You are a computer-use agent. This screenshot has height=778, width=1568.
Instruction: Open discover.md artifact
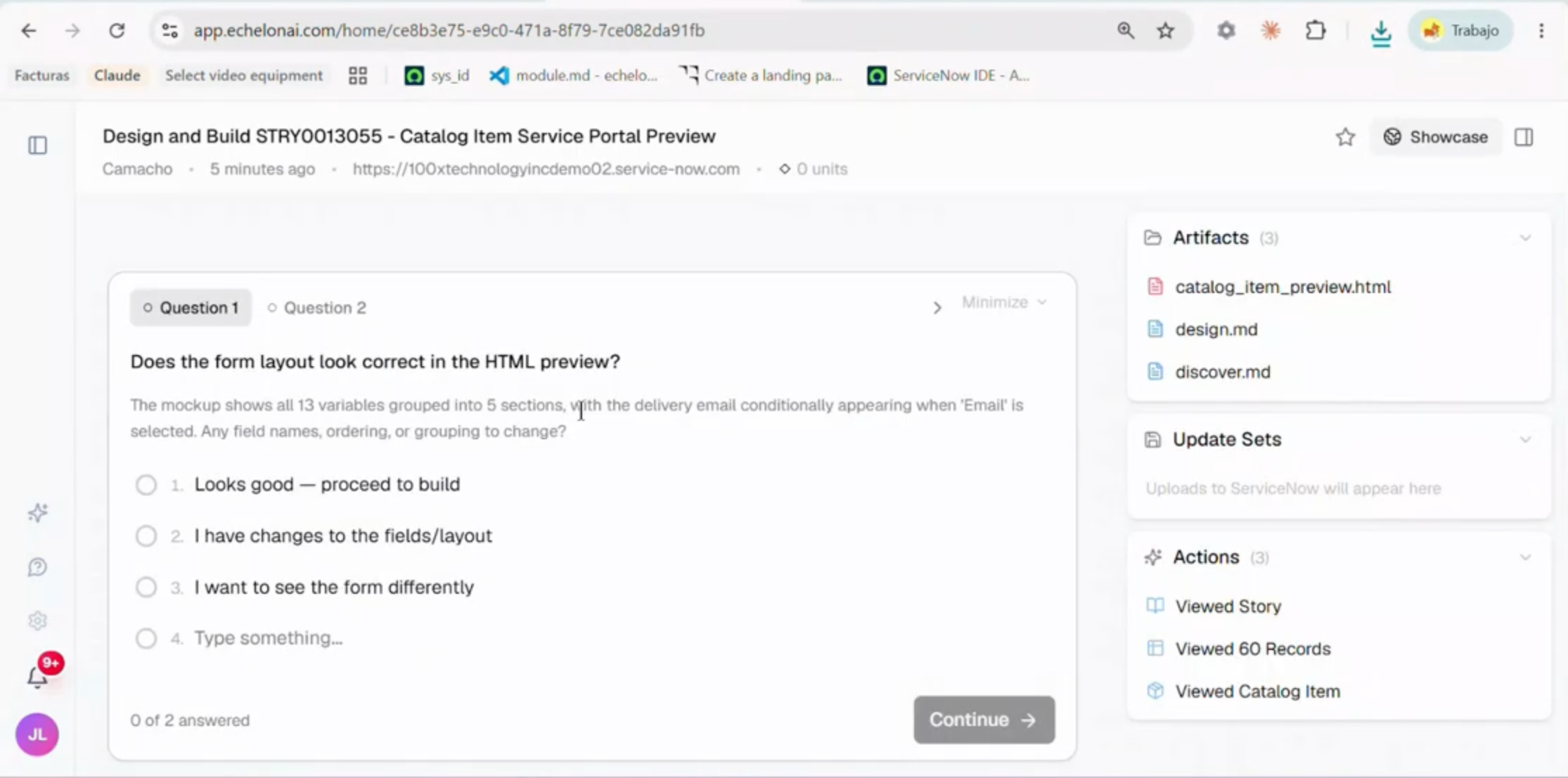point(1222,372)
